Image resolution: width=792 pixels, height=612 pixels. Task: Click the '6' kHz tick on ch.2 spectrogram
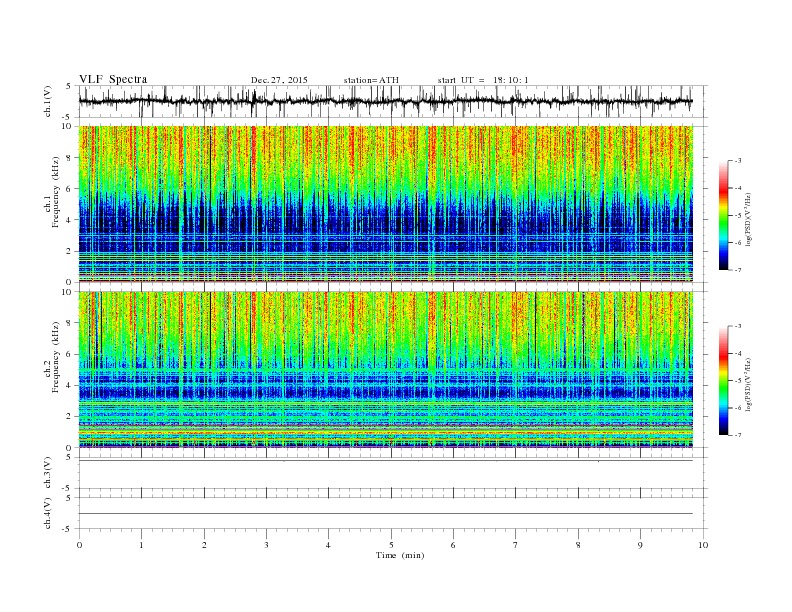click(70, 354)
